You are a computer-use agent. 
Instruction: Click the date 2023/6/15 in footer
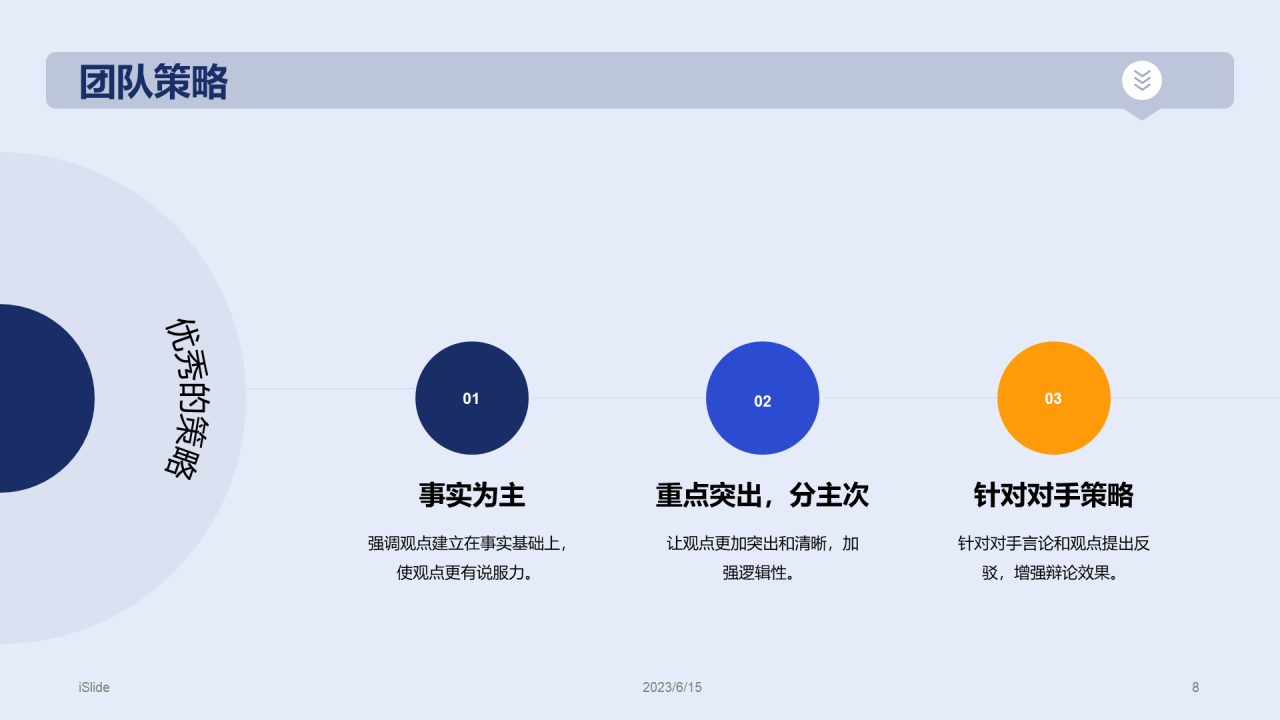tap(672, 687)
